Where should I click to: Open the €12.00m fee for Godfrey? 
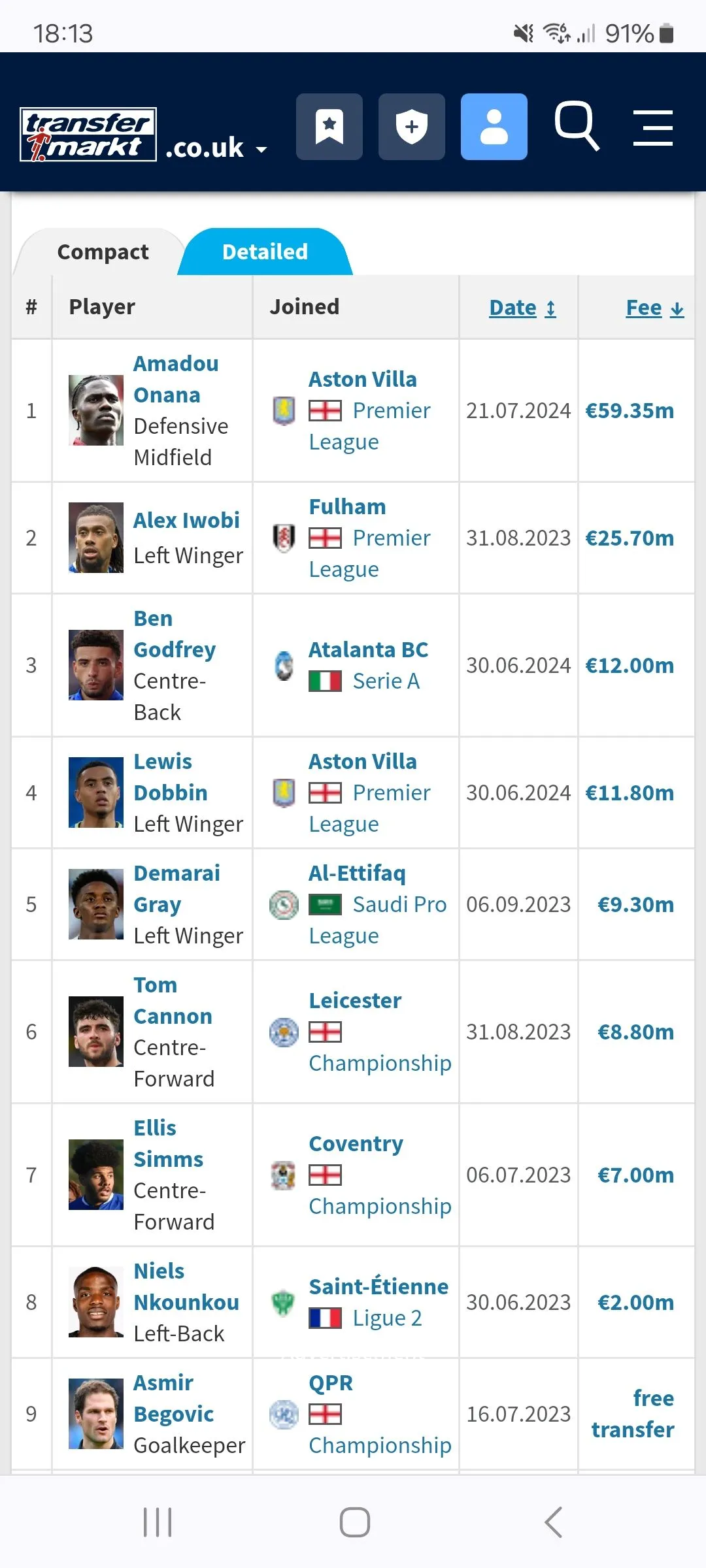click(629, 665)
